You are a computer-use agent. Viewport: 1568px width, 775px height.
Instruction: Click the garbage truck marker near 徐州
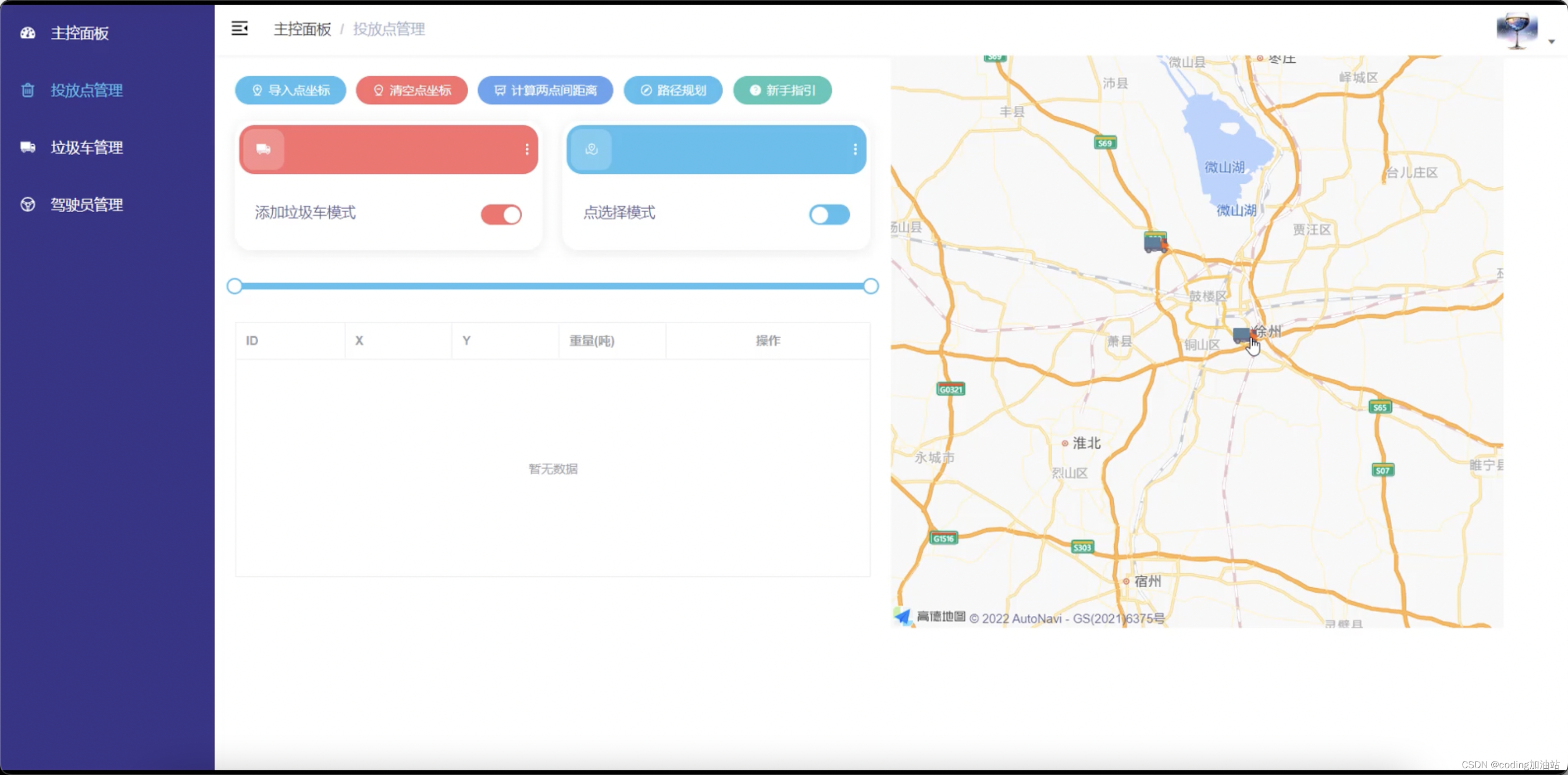pyautogui.click(x=1241, y=335)
